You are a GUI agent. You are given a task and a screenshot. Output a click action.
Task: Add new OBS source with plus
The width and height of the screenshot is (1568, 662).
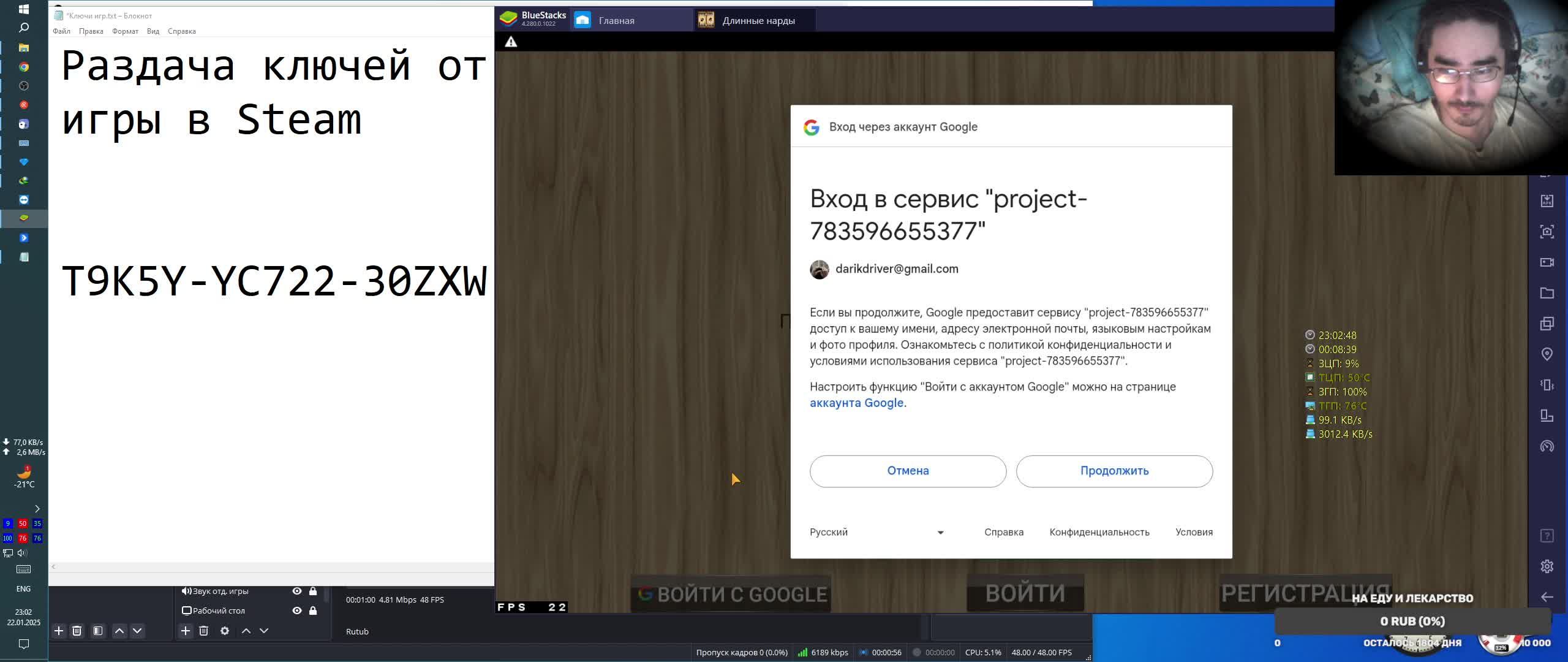[x=186, y=631]
